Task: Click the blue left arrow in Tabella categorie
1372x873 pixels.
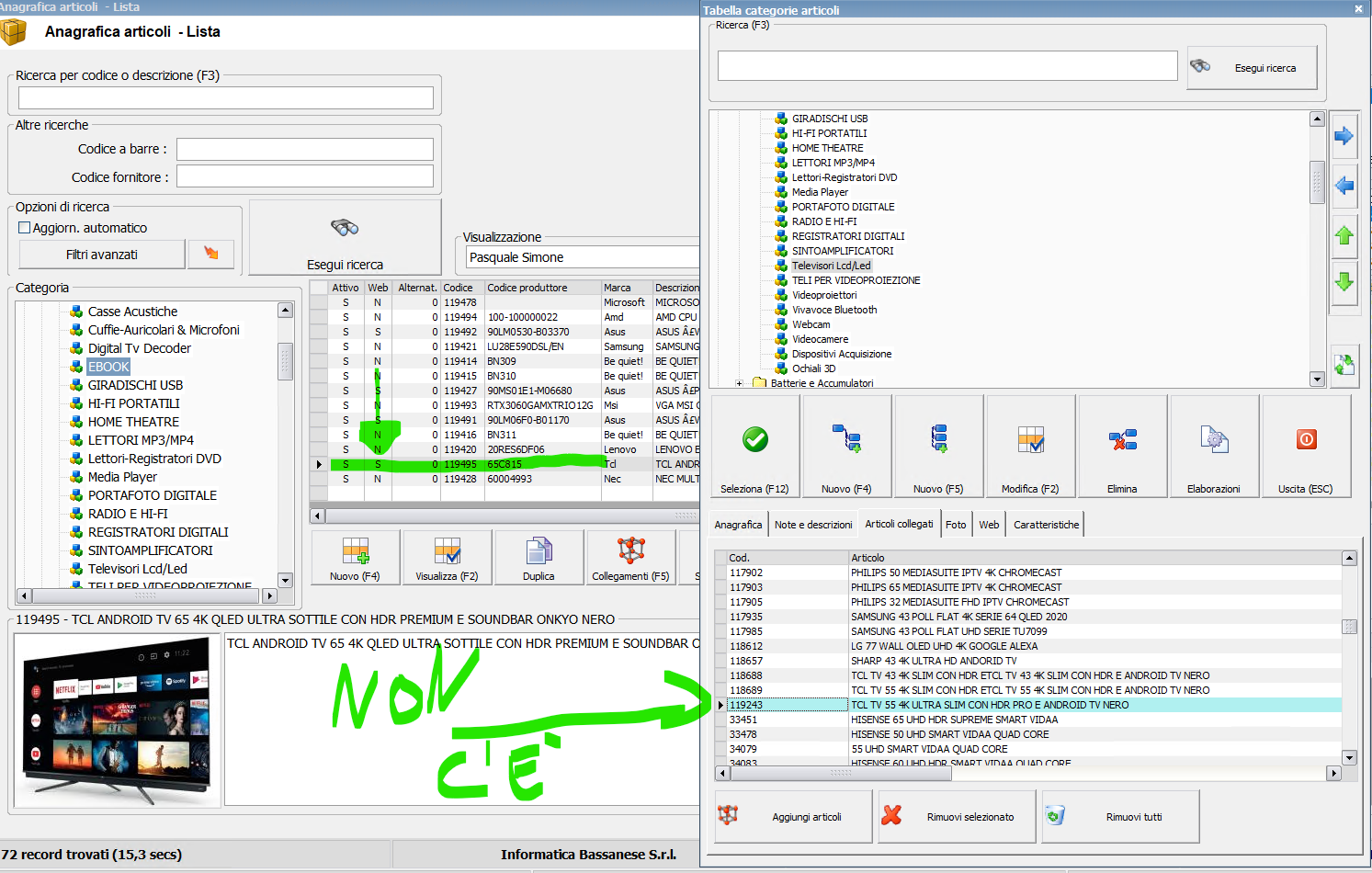Action: tap(1344, 186)
